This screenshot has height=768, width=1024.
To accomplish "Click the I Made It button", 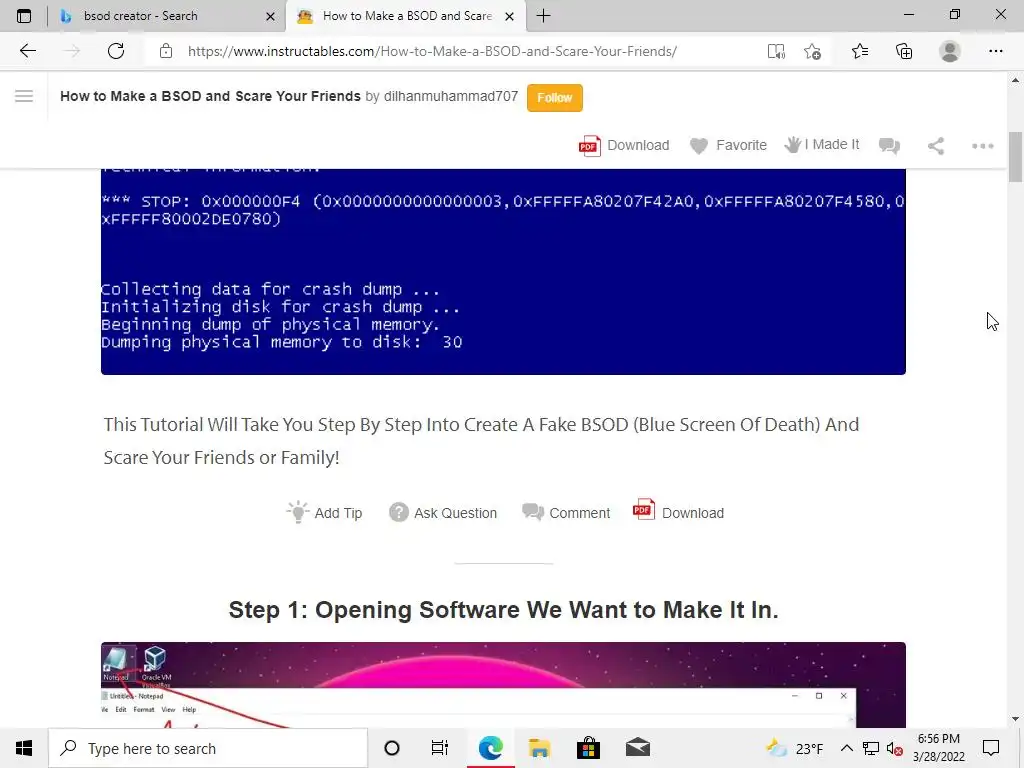I will pyautogui.click(x=822, y=144).
